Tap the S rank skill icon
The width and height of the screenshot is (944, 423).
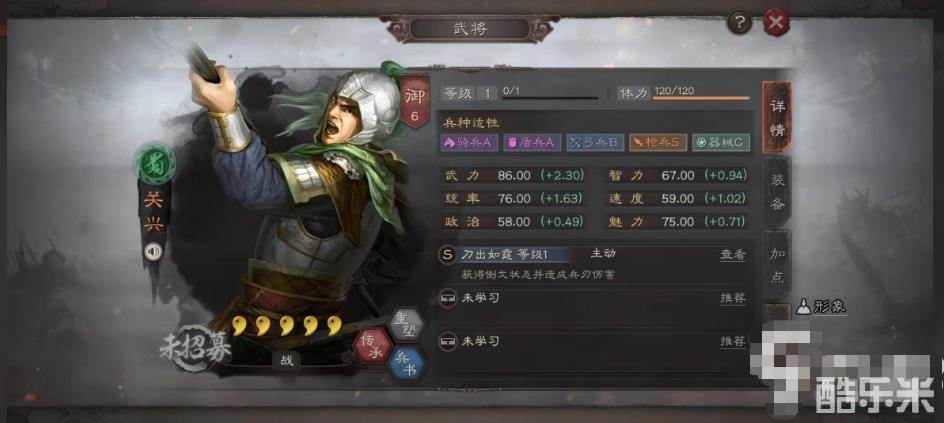[447, 255]
